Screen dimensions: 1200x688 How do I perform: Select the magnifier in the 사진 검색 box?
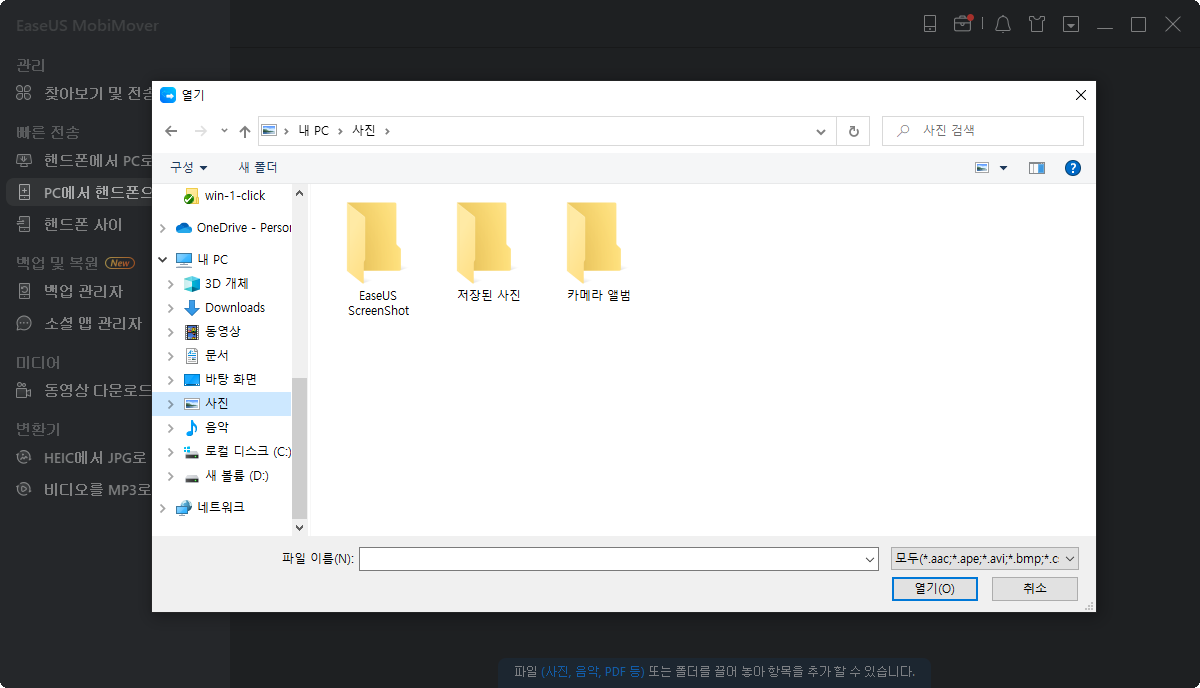click(x=904, y=131)
